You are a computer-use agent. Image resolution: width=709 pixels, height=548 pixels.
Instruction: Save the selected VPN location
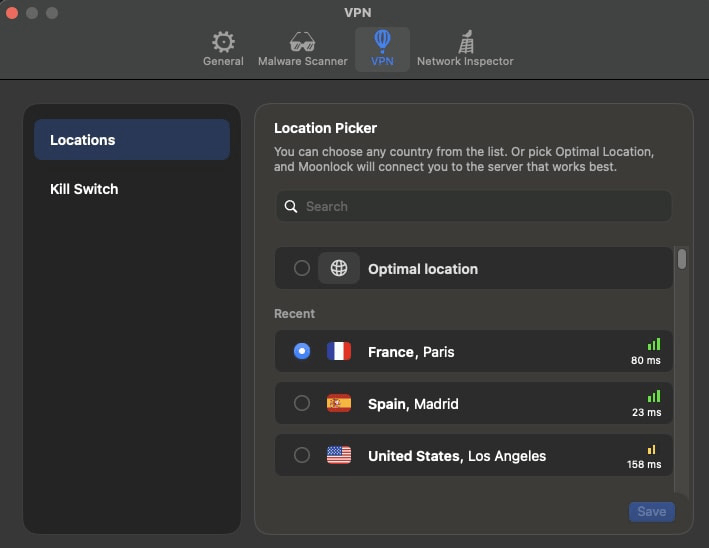[x=652, y=511]
